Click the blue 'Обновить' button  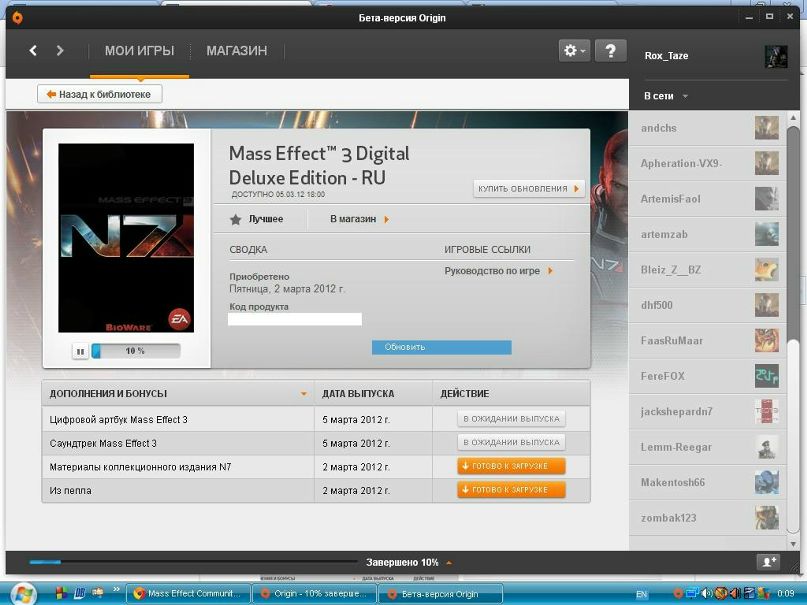click(442, 347)
